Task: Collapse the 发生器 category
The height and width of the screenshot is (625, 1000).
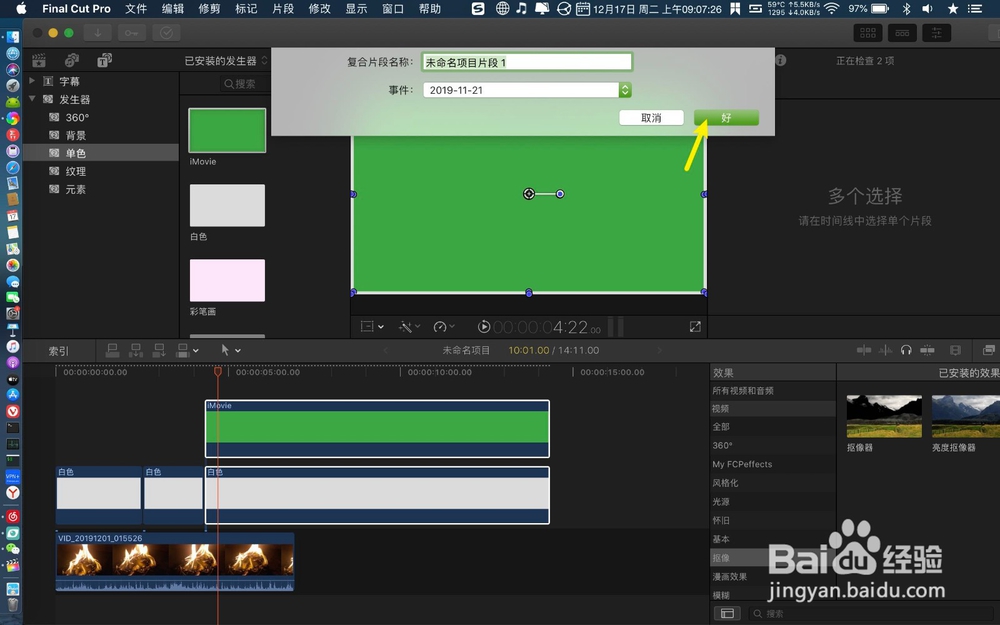Action: tap(32, 99)
